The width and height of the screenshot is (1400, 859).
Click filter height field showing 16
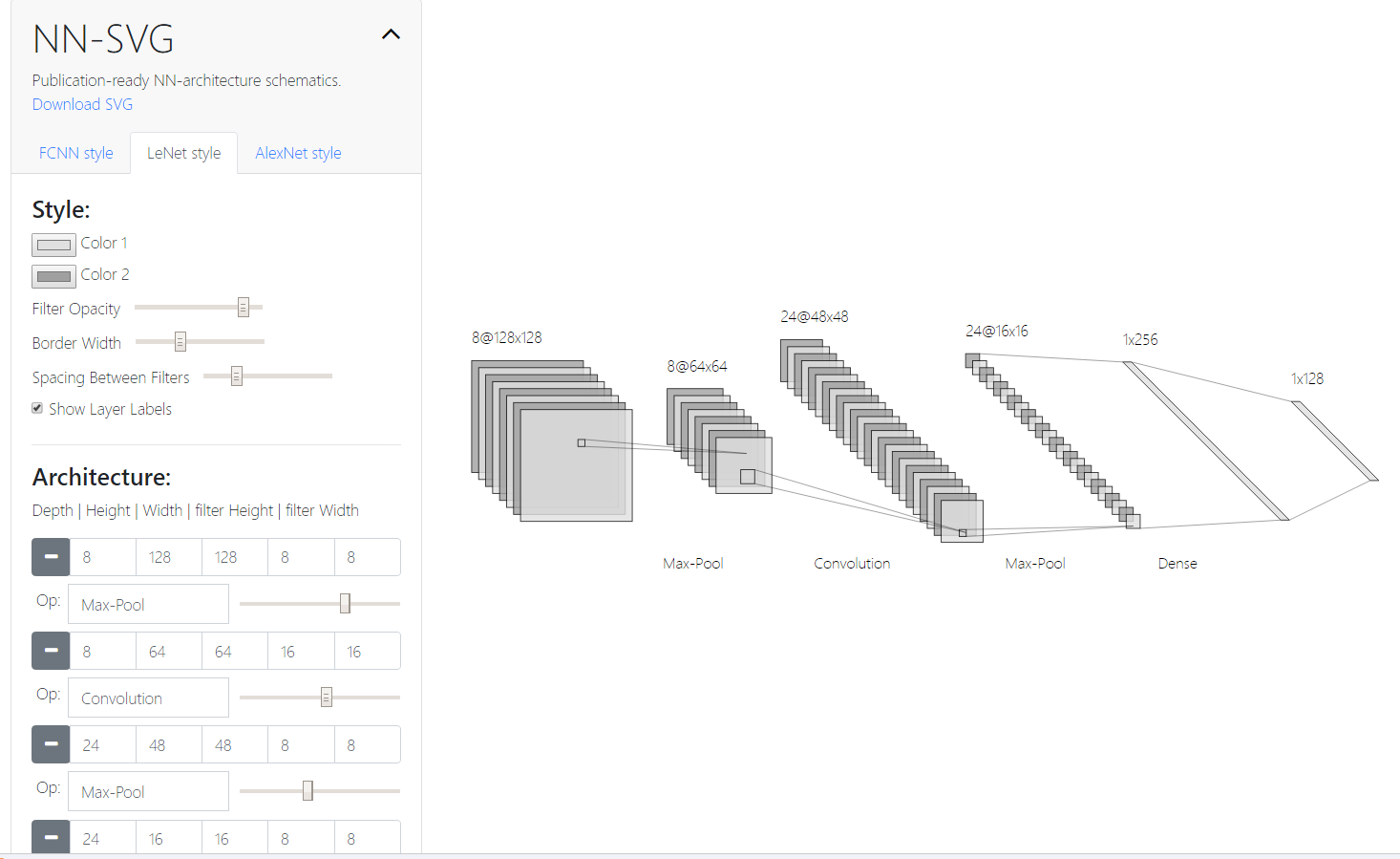coord(301,651)
